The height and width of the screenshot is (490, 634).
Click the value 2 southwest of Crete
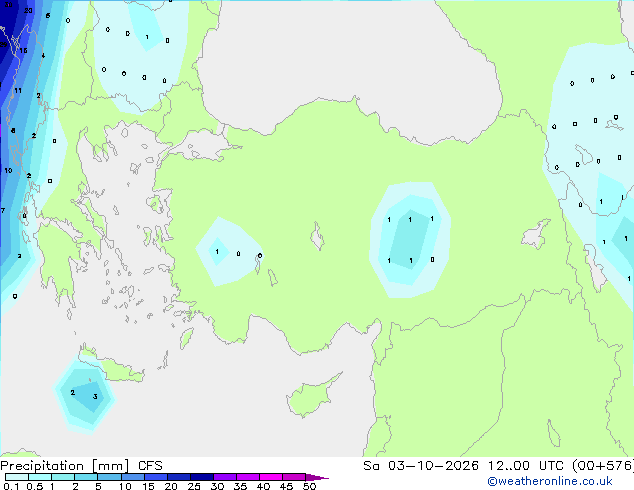pyautogui.click(x=72, y=393)
